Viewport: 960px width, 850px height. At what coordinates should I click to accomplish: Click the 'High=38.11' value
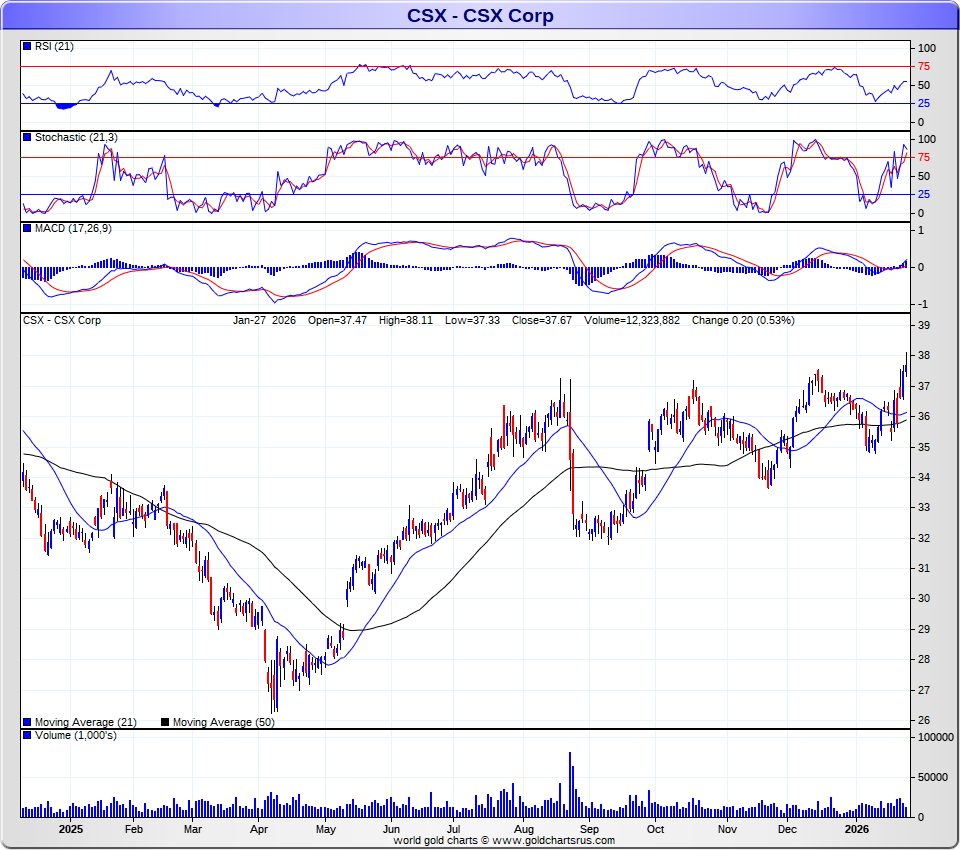406,320
